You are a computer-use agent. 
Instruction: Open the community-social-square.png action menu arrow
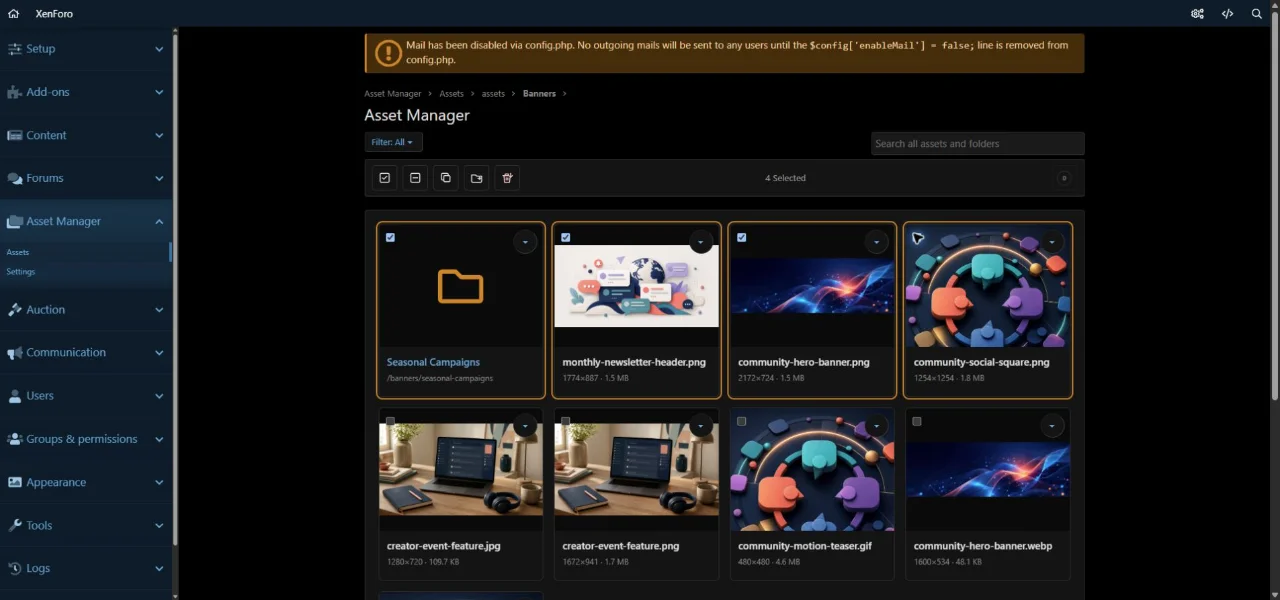pyautogui.click(x=1052, y=242)
